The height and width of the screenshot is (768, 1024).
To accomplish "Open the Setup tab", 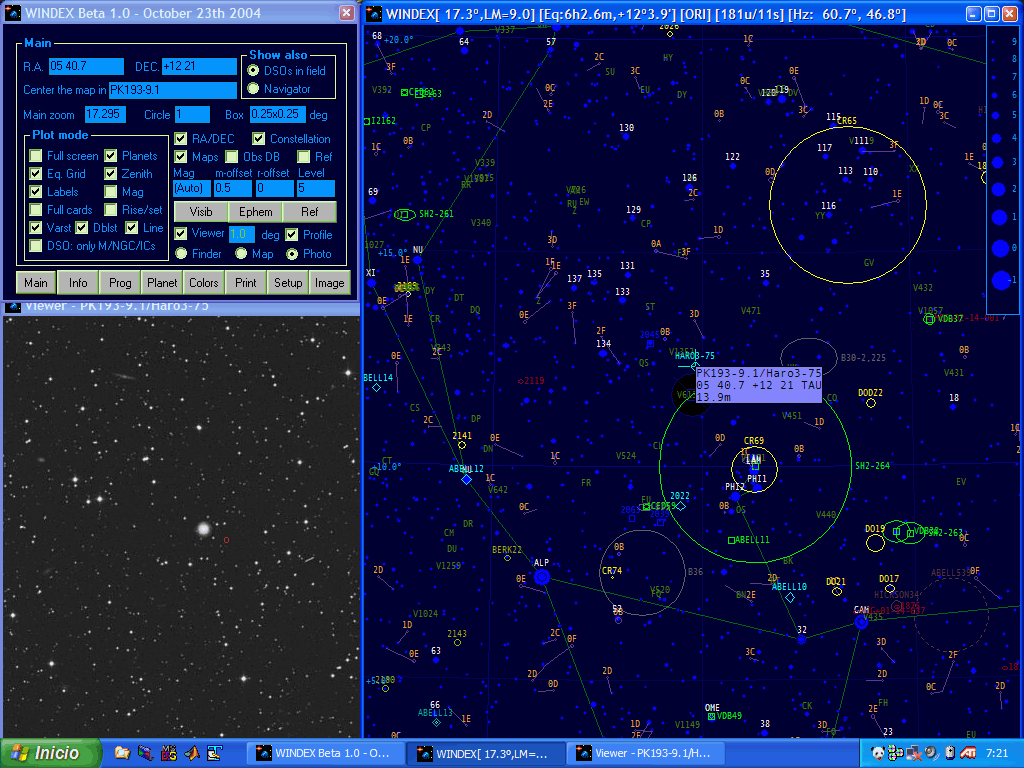I will [288, 283].
